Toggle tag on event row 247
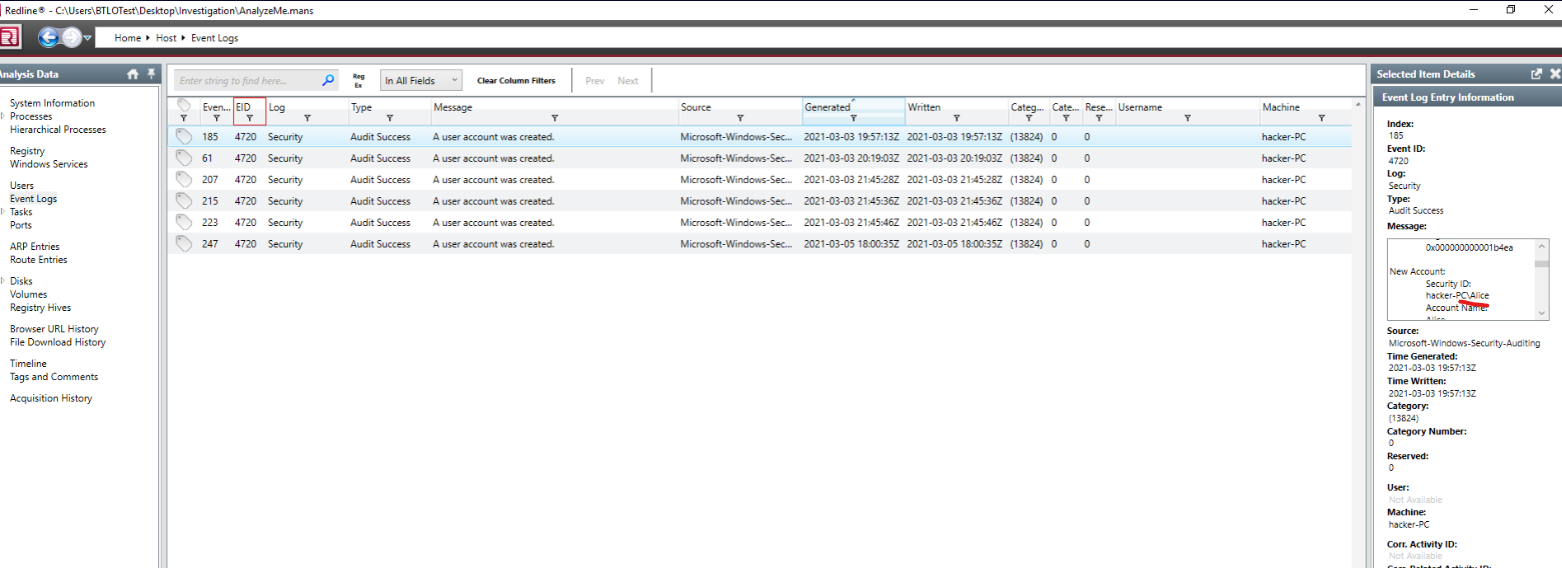1562x568 pixels. (183, 244)
